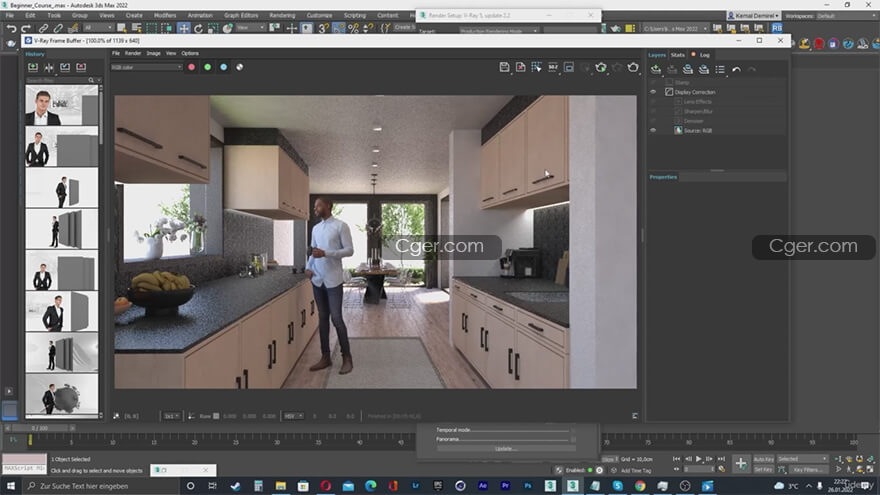Toggle eye of the Denoiser layer

tap(653, 121)
